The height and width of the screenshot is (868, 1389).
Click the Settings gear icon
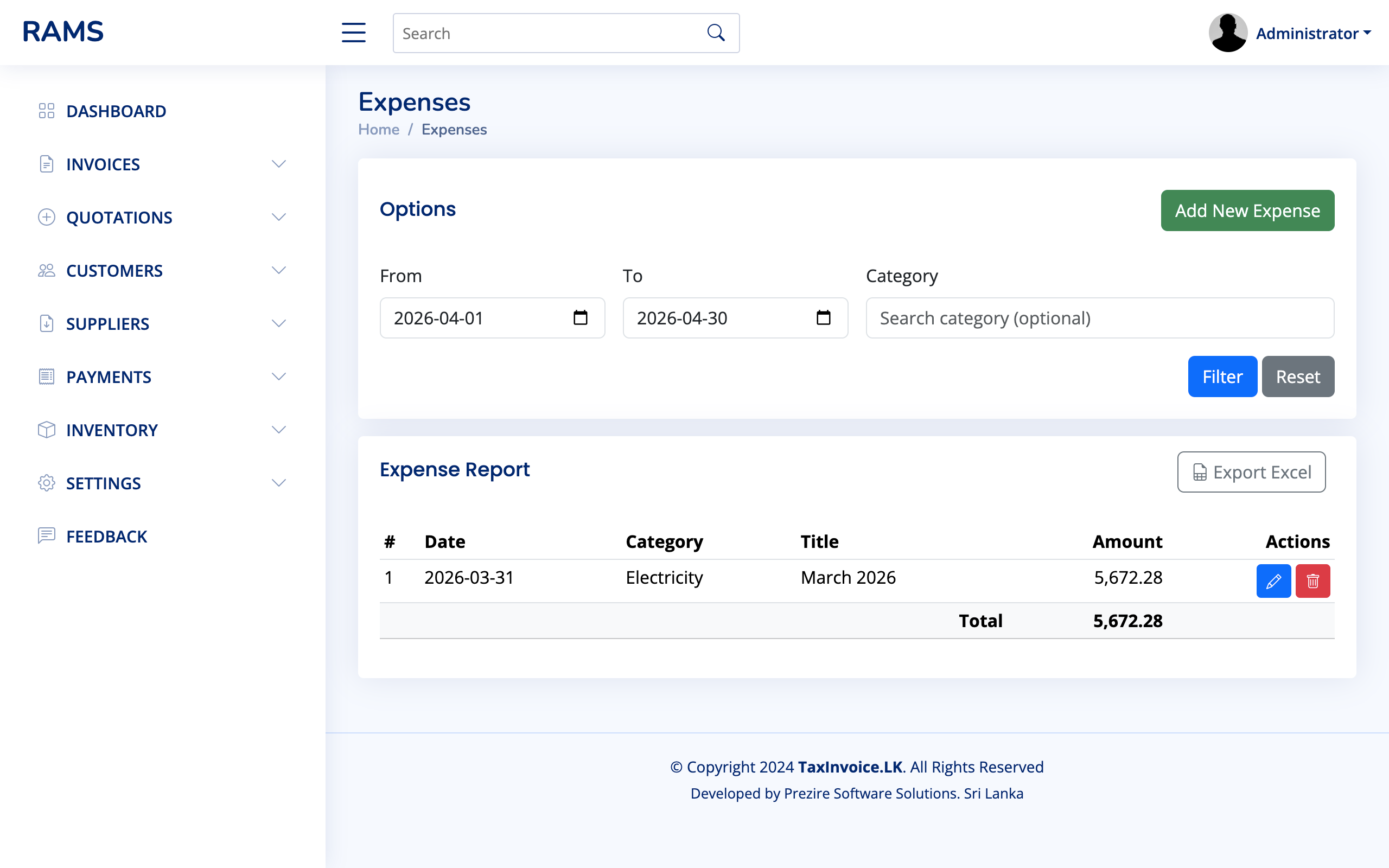[47, 483]
